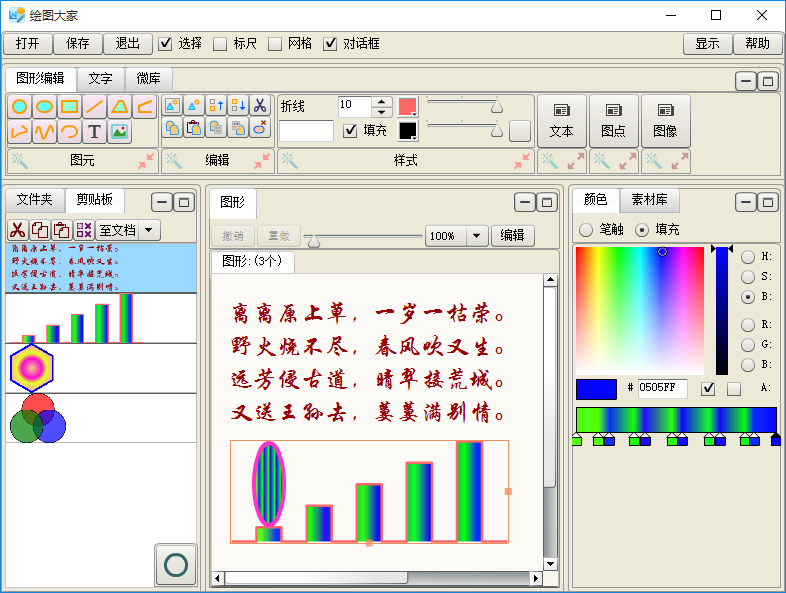Screen dimensions: 786x593
Task: Switch to the 素材库 tab
Action: 650,200
